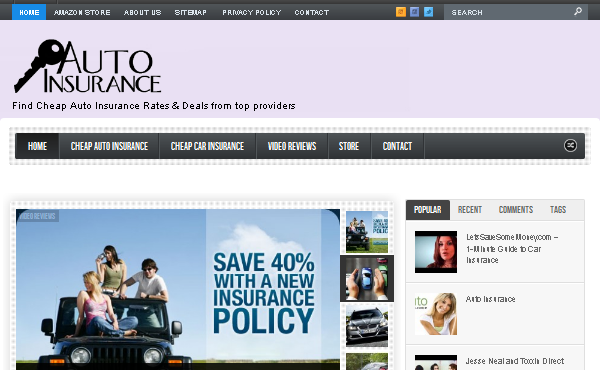Click the tagline Find Cheap Auto Insurance Rates

tap(154, 106)
